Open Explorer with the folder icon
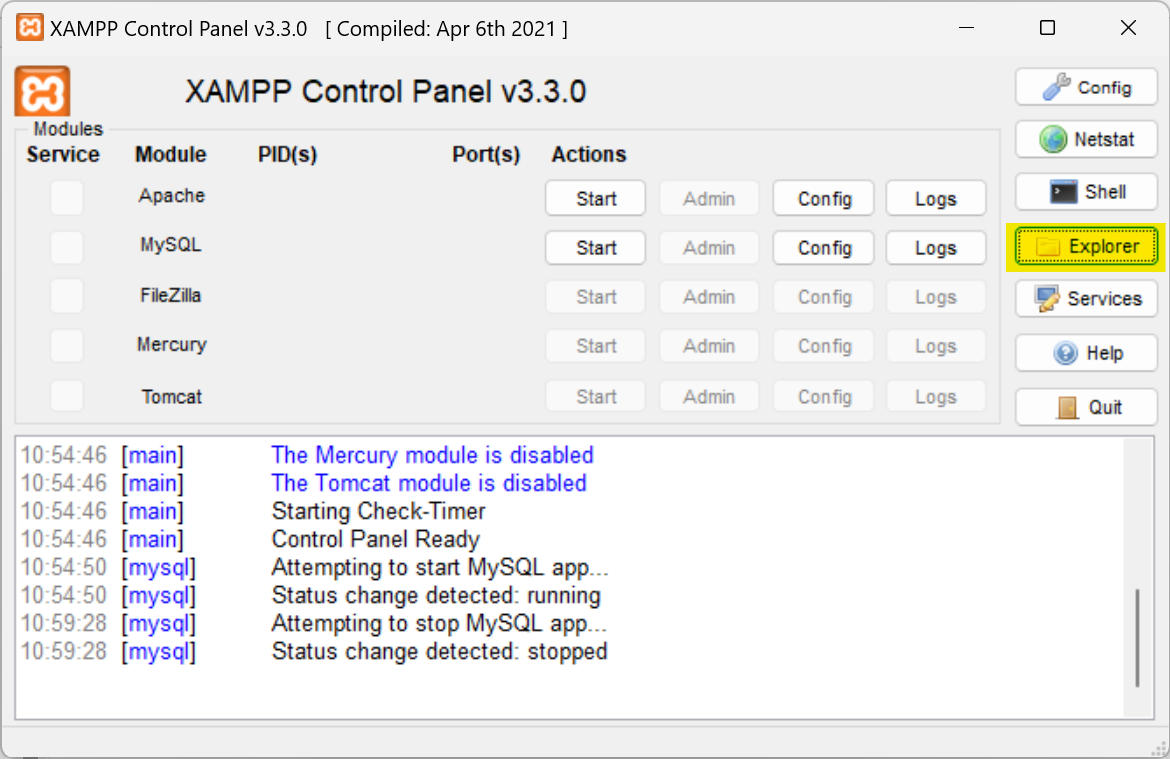 point(1086,246)
